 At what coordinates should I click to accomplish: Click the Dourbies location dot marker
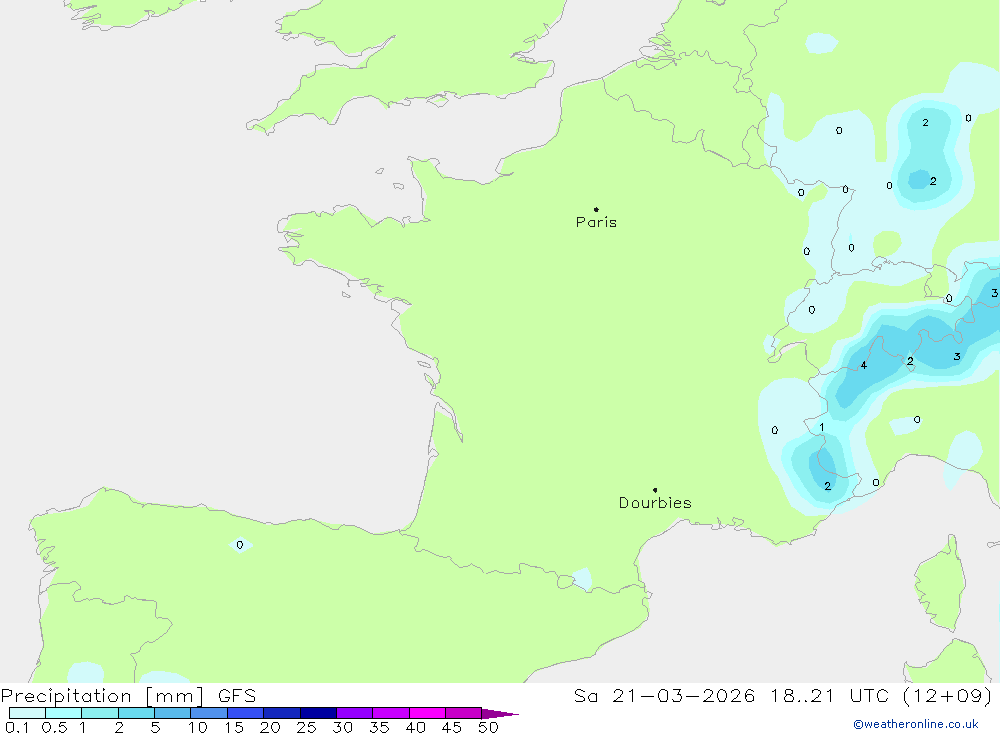tap(655, 490)
